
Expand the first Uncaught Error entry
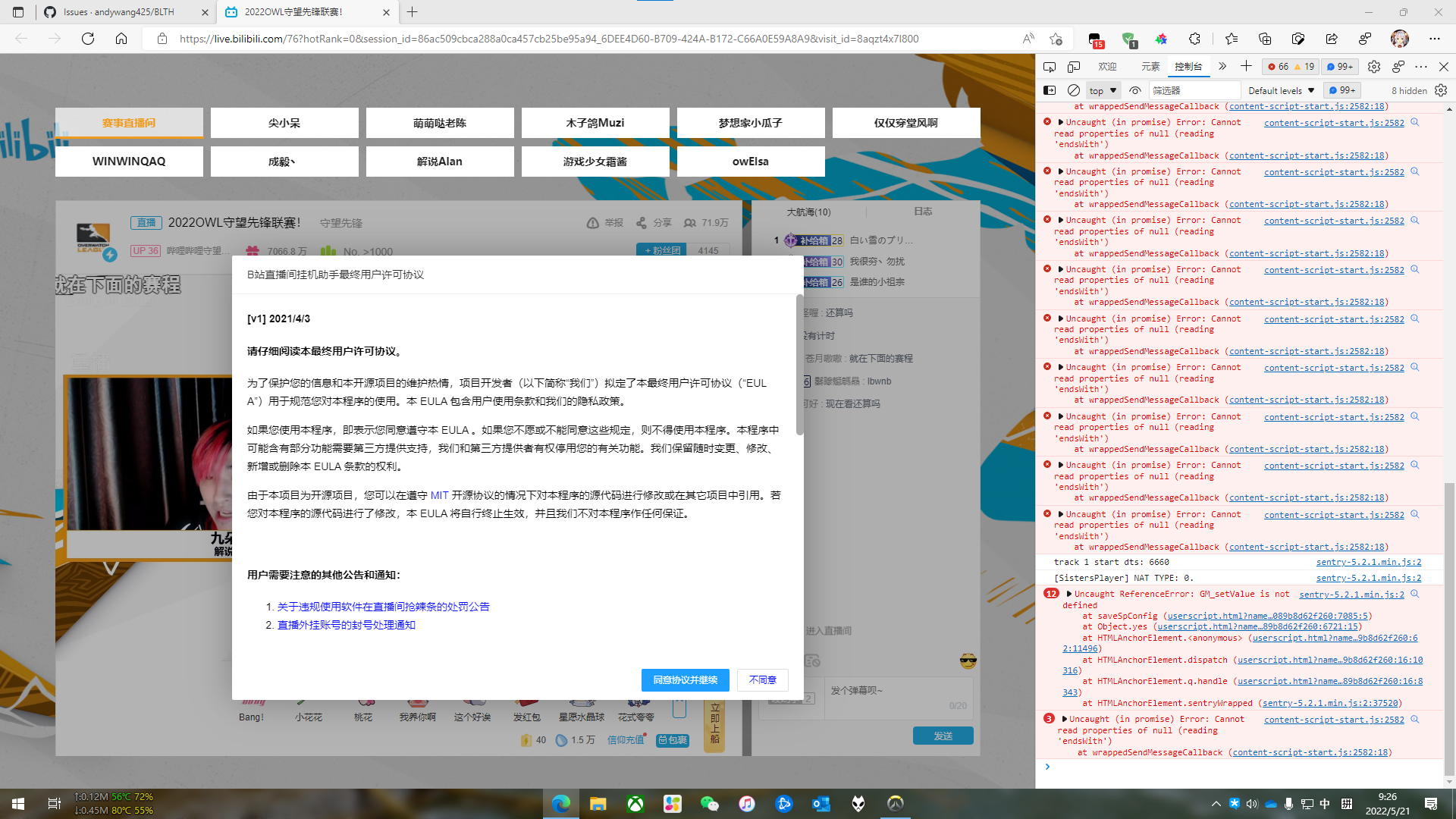(x=1059, y=121)
